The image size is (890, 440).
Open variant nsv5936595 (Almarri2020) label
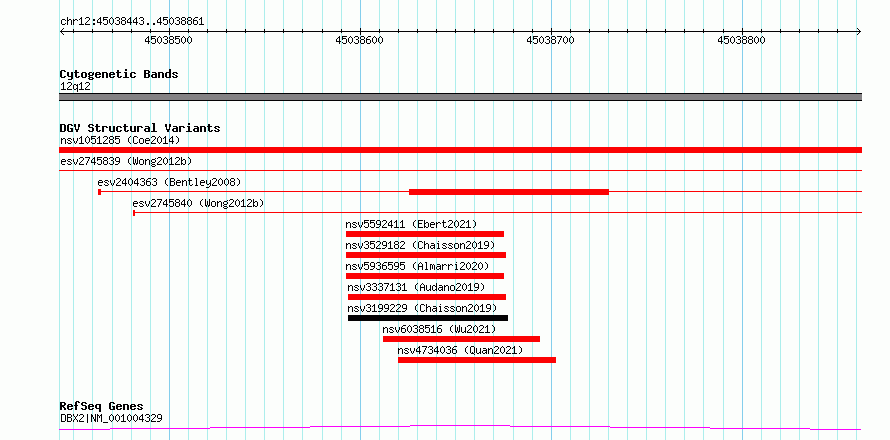click(417, 266)
